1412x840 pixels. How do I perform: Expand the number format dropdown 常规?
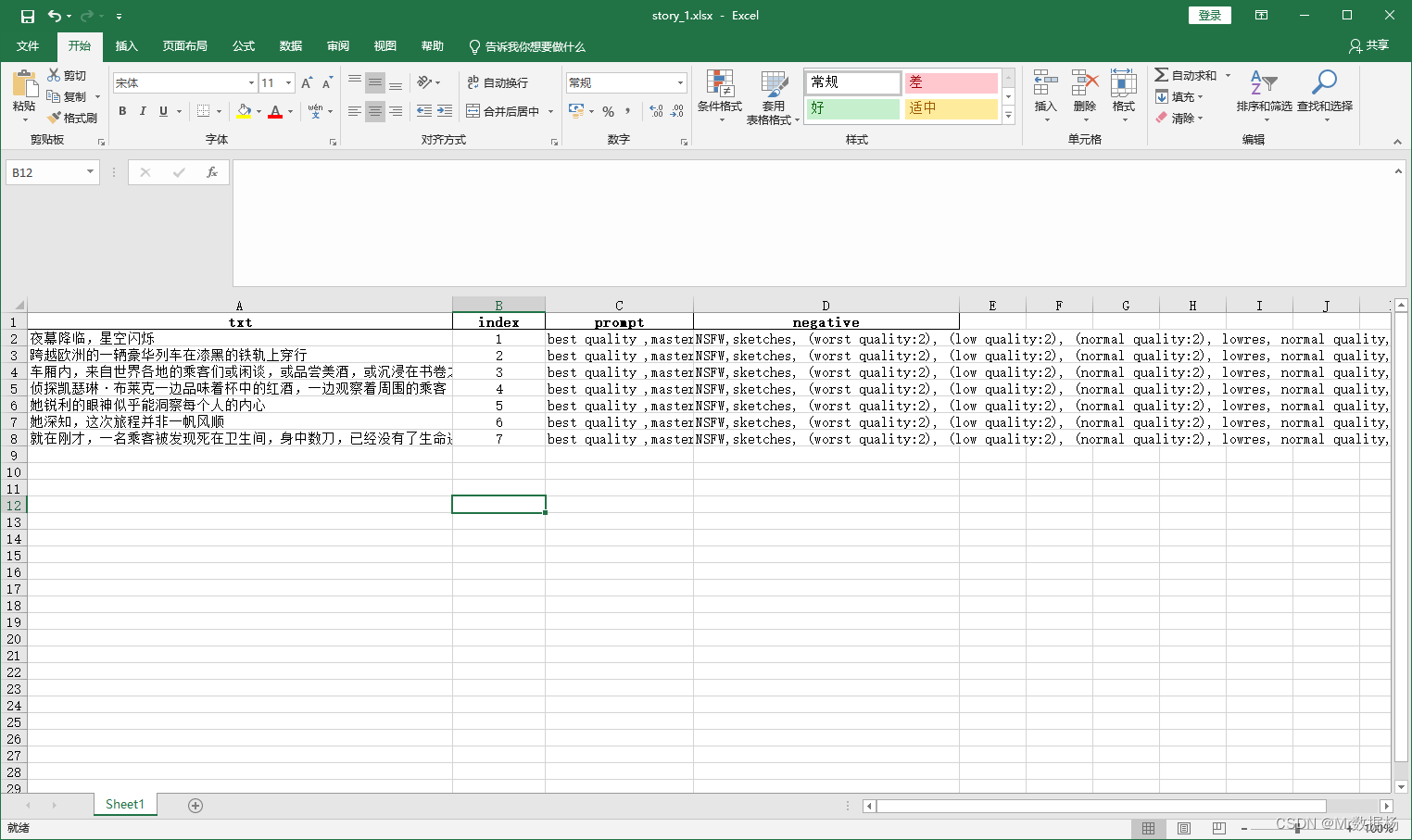tap(680, 82)
